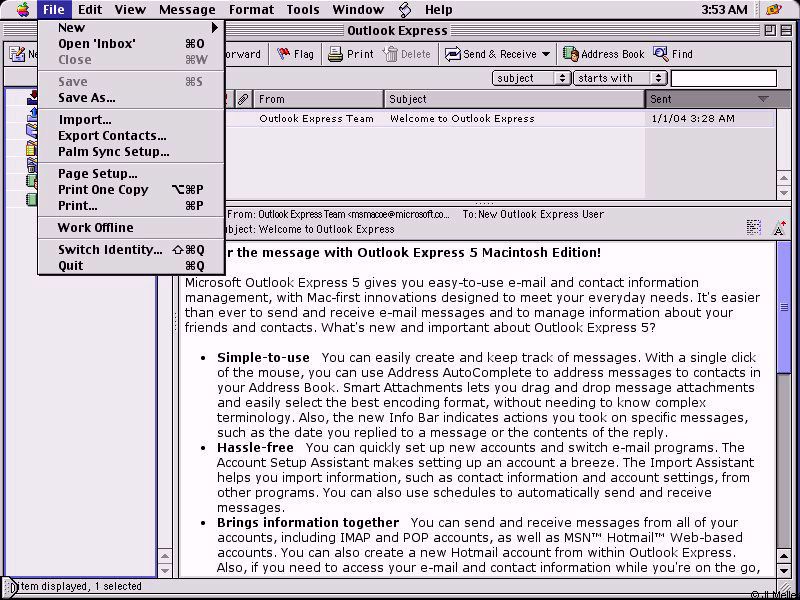The height and width of the screenshot is (600, 800).
Task: Expand the New submenu
Action: point(131,28)
